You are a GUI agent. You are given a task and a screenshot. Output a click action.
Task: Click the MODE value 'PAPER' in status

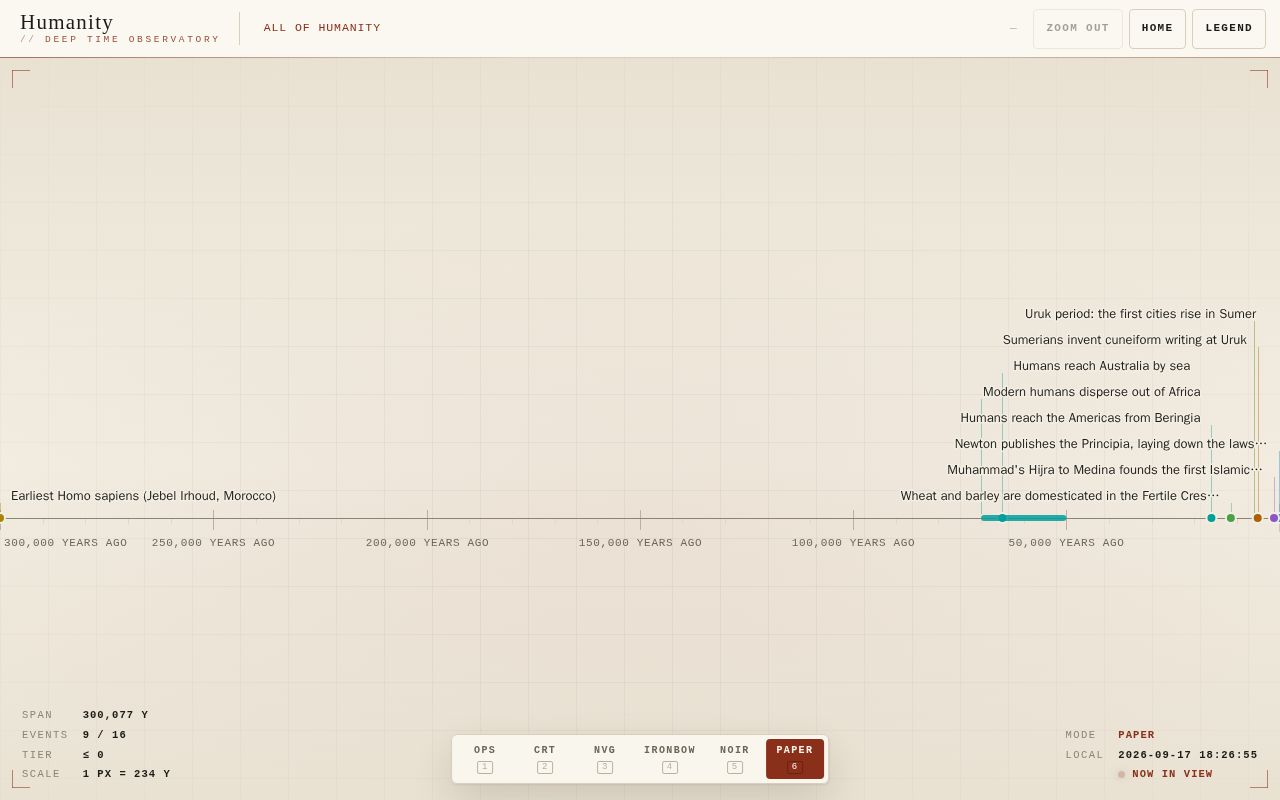[x=1136, y=735]
